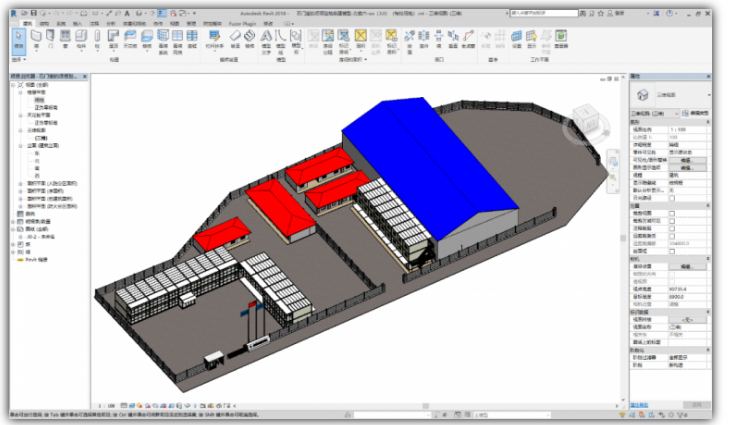The height and width of the screenshot is (425, 732).
Task: Select the Model Line tool
Action: coord(281,42)
